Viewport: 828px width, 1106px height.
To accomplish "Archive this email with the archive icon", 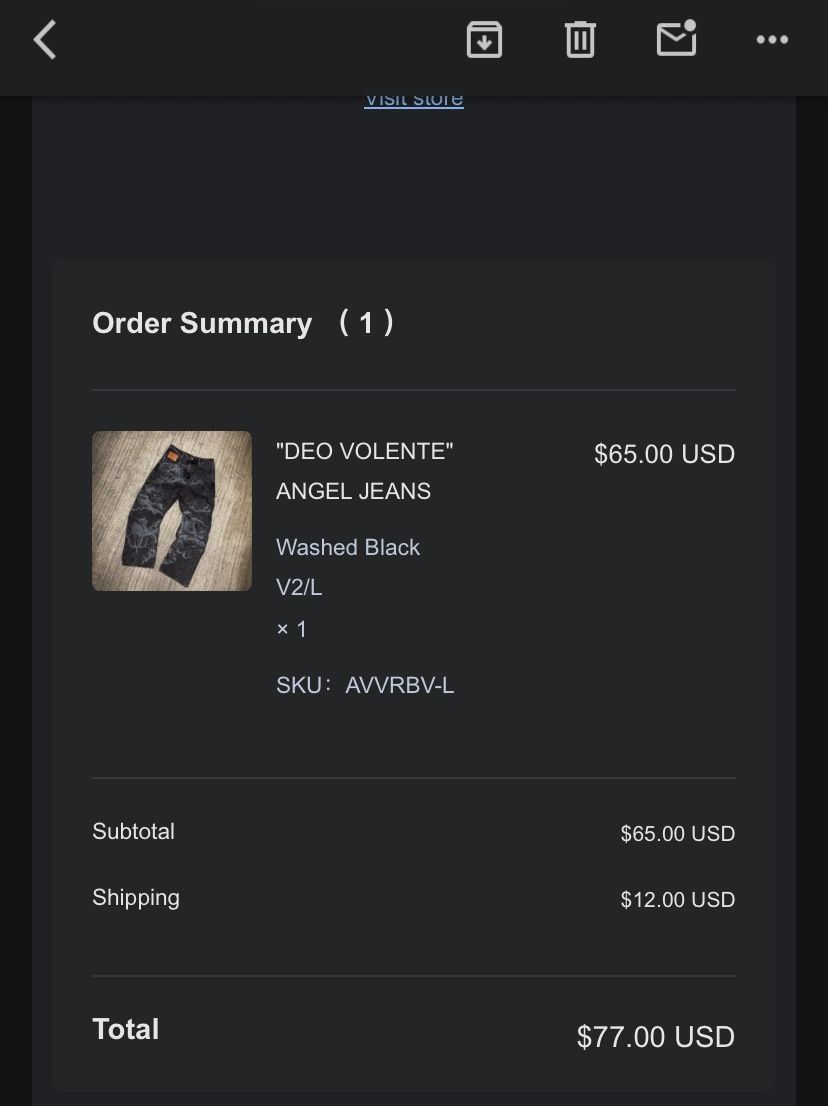I will click(484, 40).
